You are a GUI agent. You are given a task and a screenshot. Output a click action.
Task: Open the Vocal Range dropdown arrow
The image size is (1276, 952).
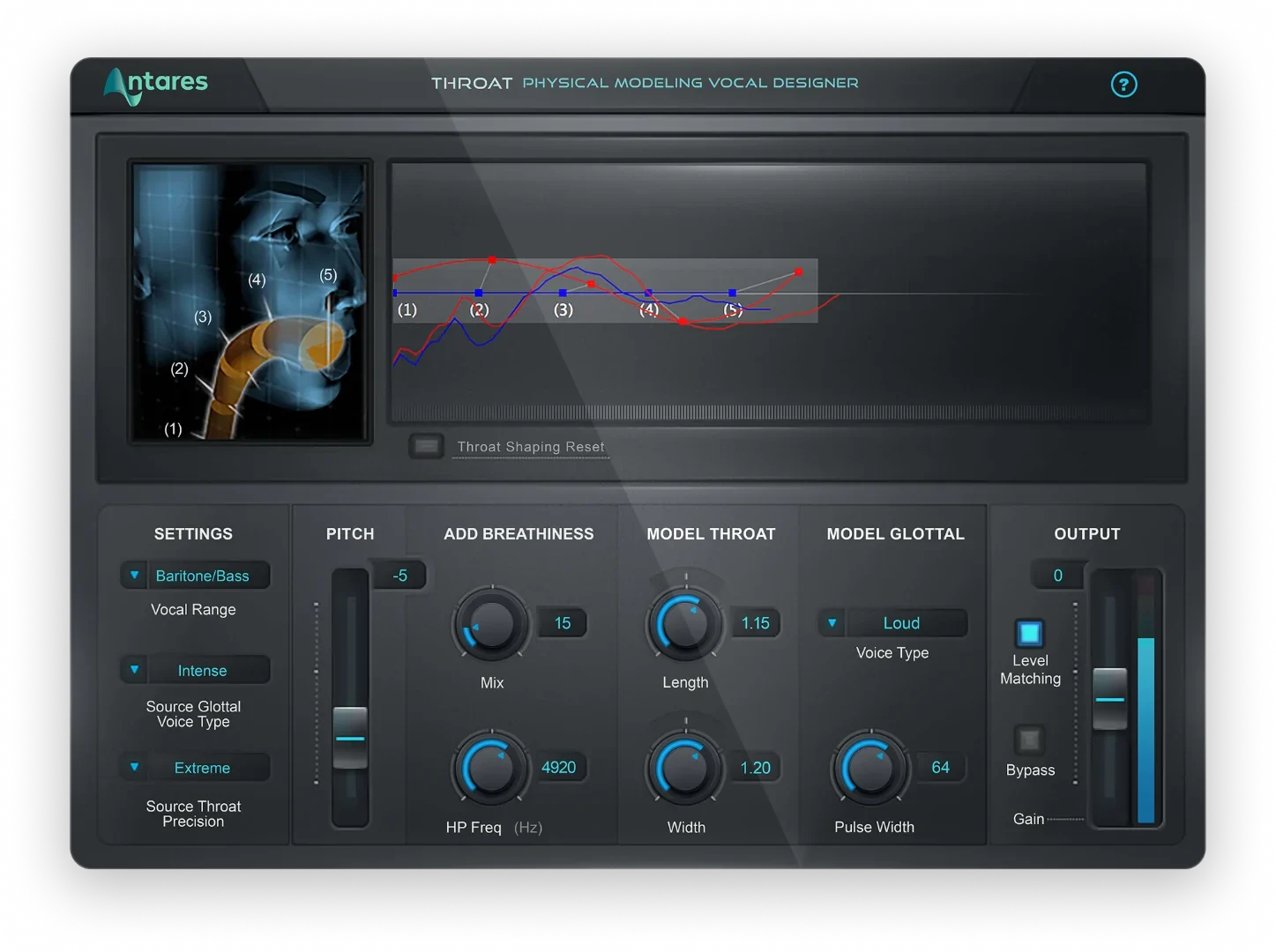(x=134, y=576)
